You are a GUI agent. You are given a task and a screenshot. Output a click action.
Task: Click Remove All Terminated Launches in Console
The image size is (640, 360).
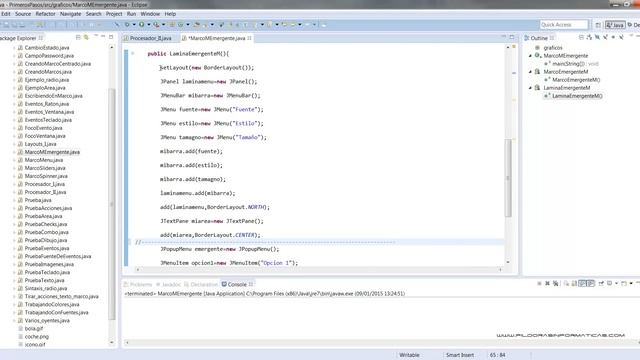[x=556, y=283]
